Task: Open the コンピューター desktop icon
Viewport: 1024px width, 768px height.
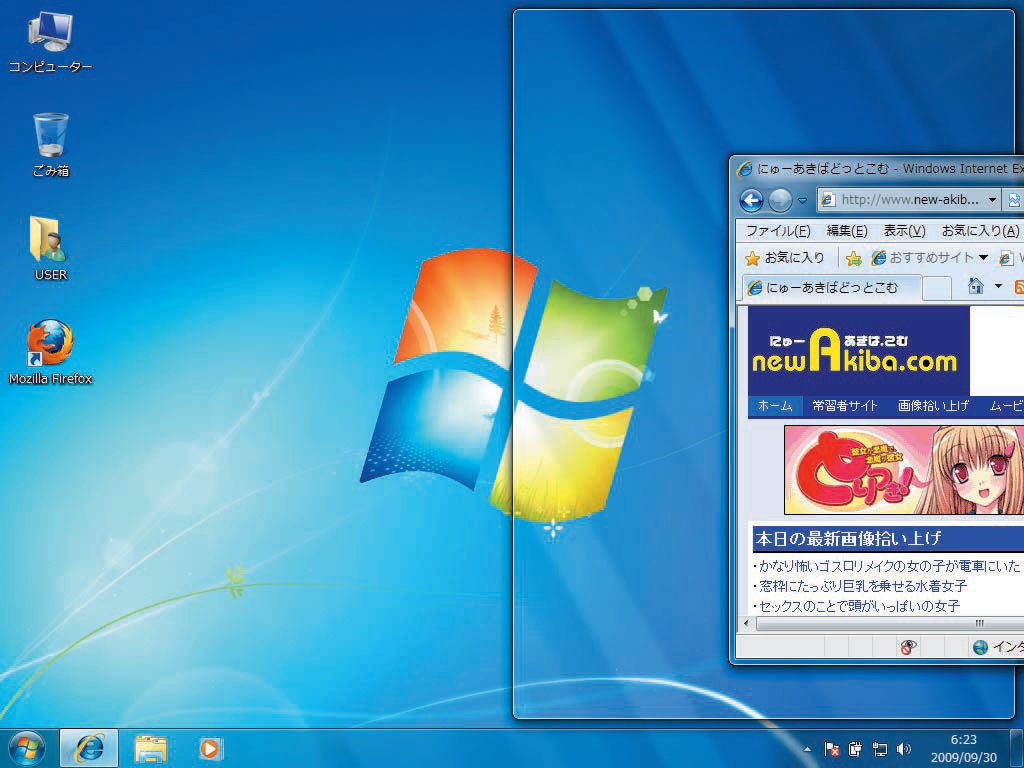Action: 50,42
